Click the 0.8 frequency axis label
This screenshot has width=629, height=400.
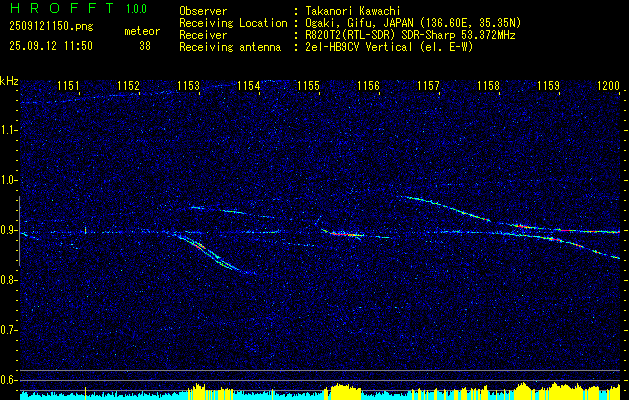7,280
